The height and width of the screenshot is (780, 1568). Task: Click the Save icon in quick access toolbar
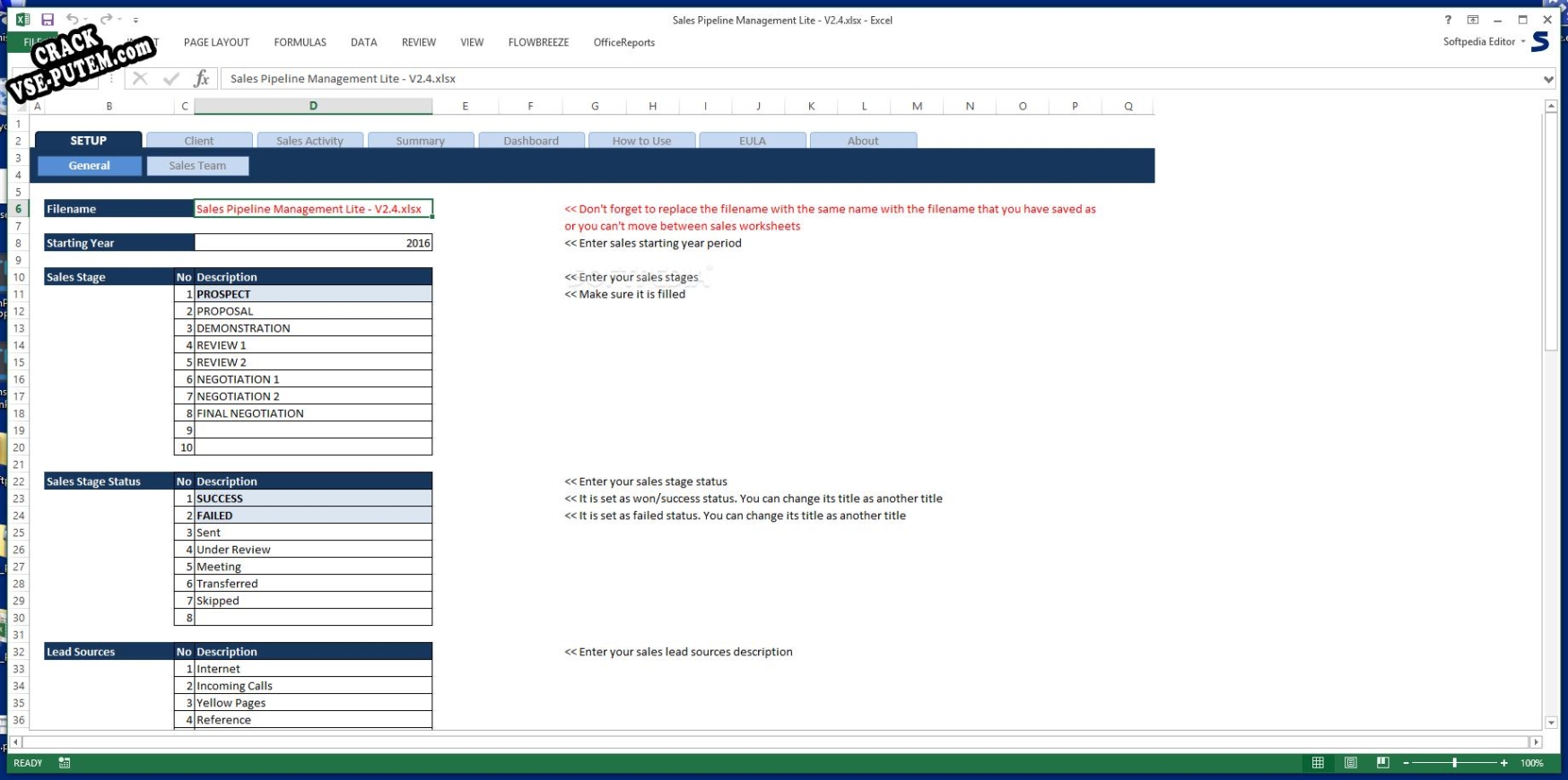pos(48,19)
